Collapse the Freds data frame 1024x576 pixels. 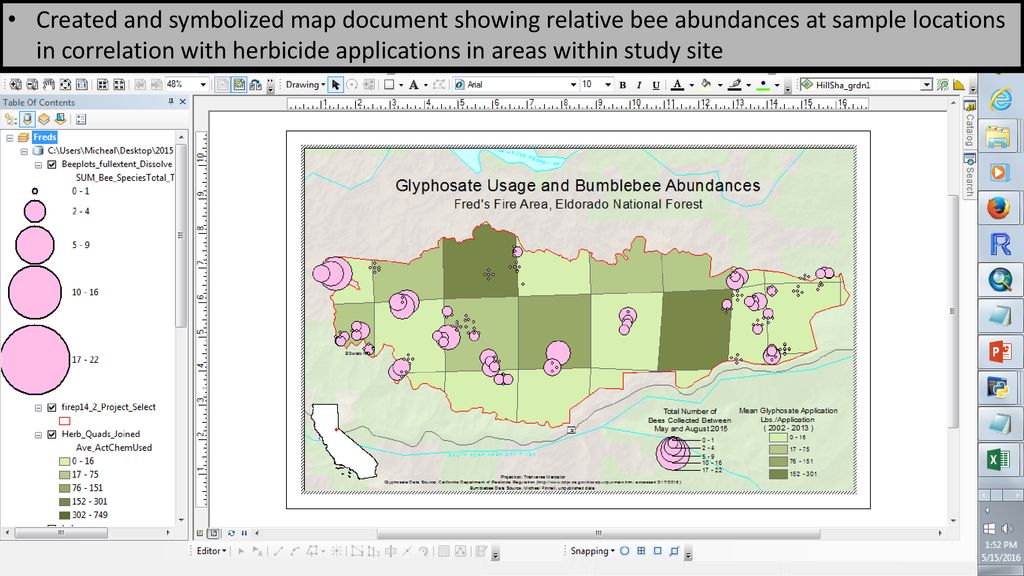(x=10, y=137)
